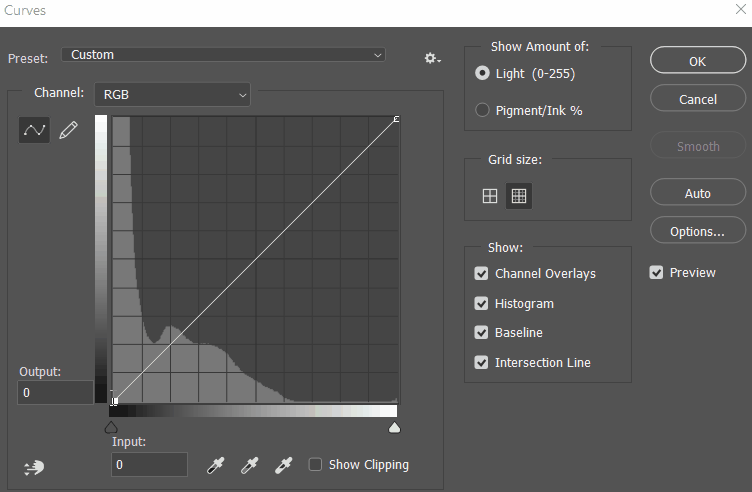
Task: Close the Curves dialog window
Action: (740, 9)
